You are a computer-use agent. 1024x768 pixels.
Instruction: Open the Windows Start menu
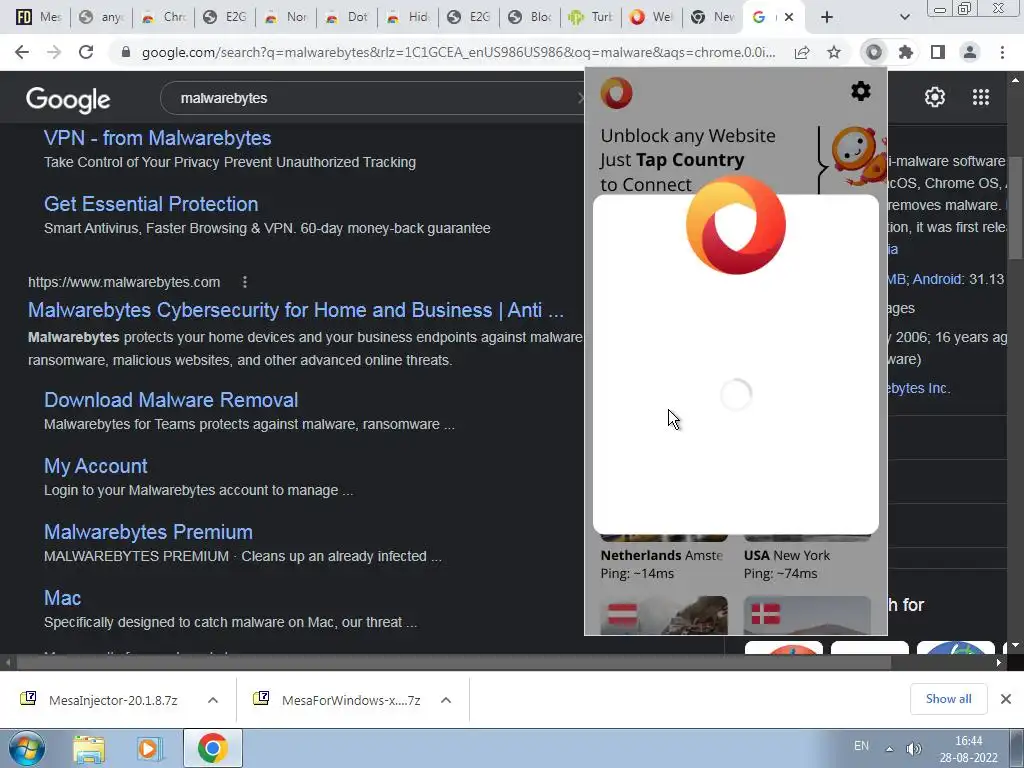(25, 748)
